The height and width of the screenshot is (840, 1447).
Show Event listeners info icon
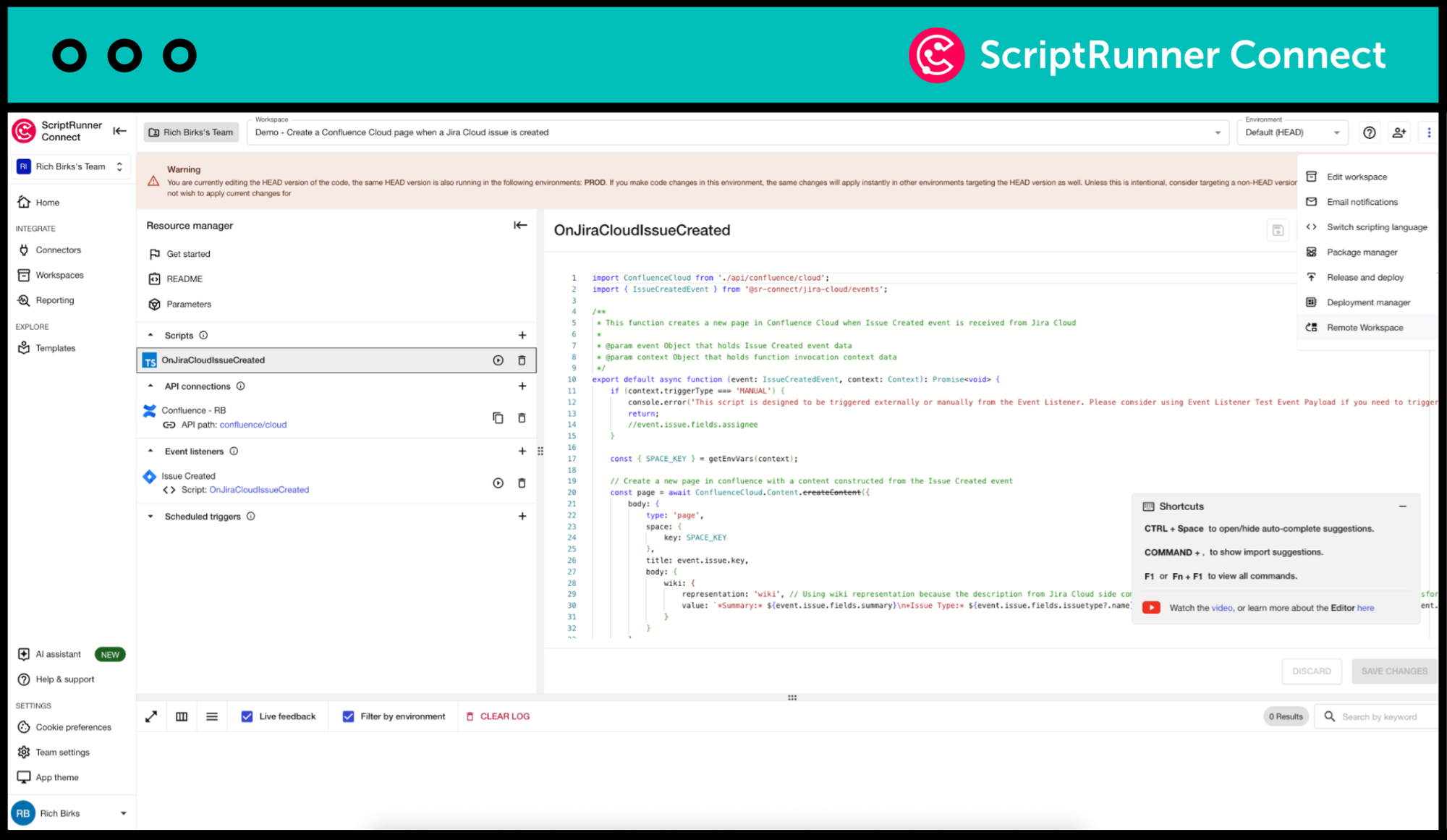(x=234, y=451)
